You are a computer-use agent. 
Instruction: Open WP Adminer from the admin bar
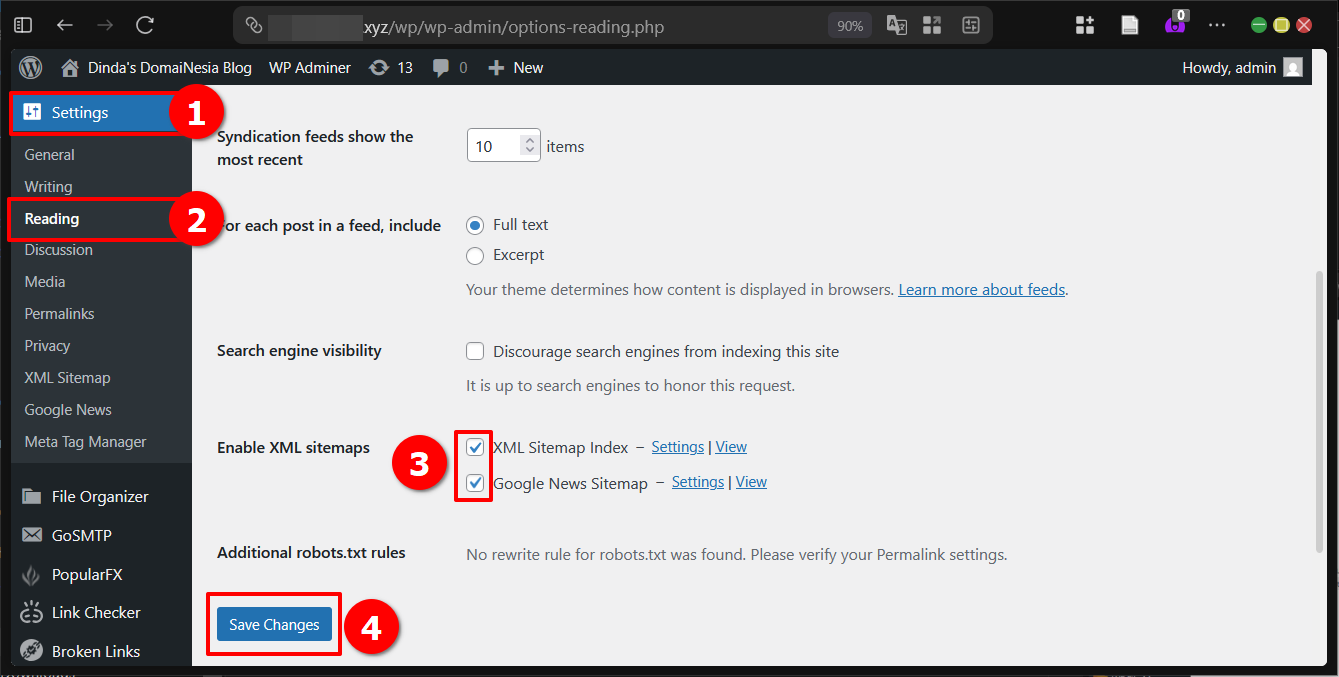[309, 67]
